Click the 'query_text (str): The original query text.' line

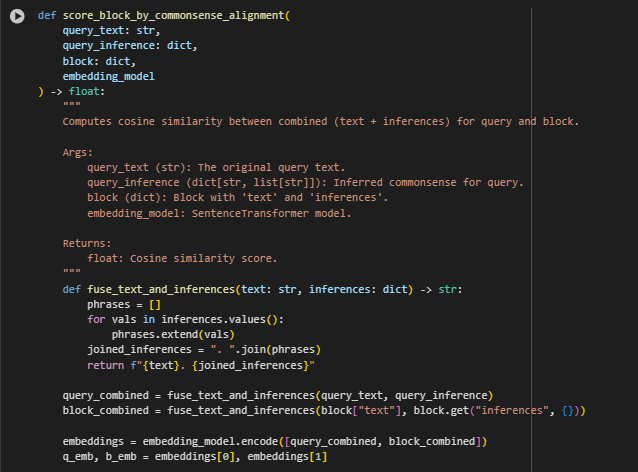(216, 168)
